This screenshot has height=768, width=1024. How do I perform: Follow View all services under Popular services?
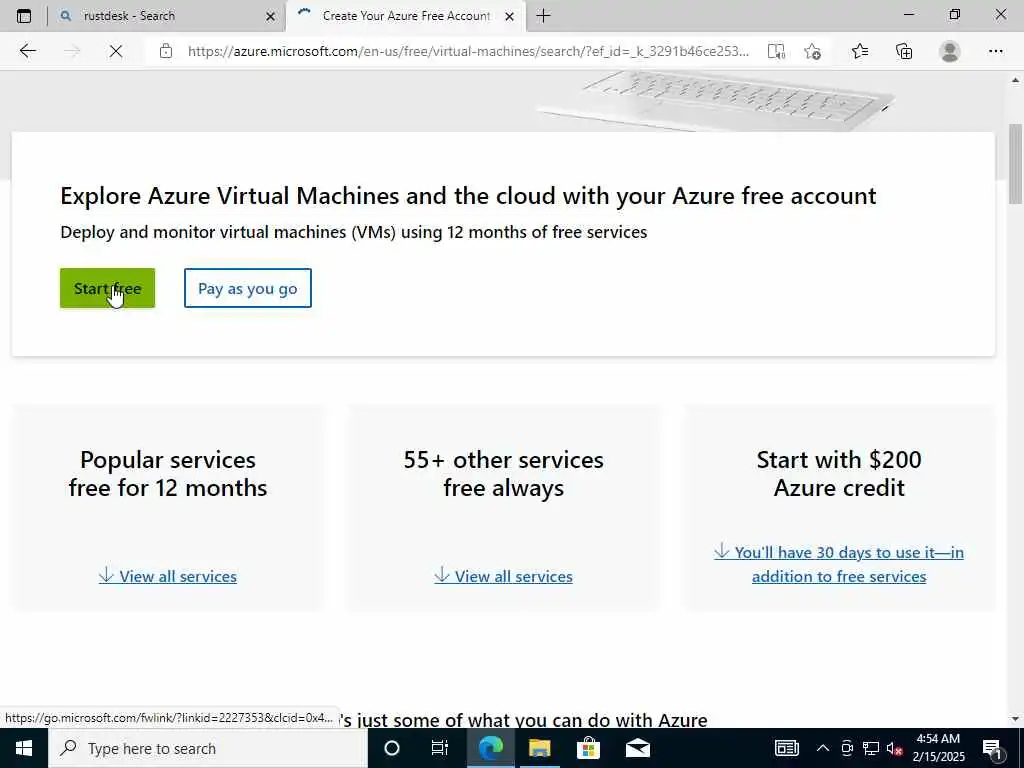click(x=168, y=576)
